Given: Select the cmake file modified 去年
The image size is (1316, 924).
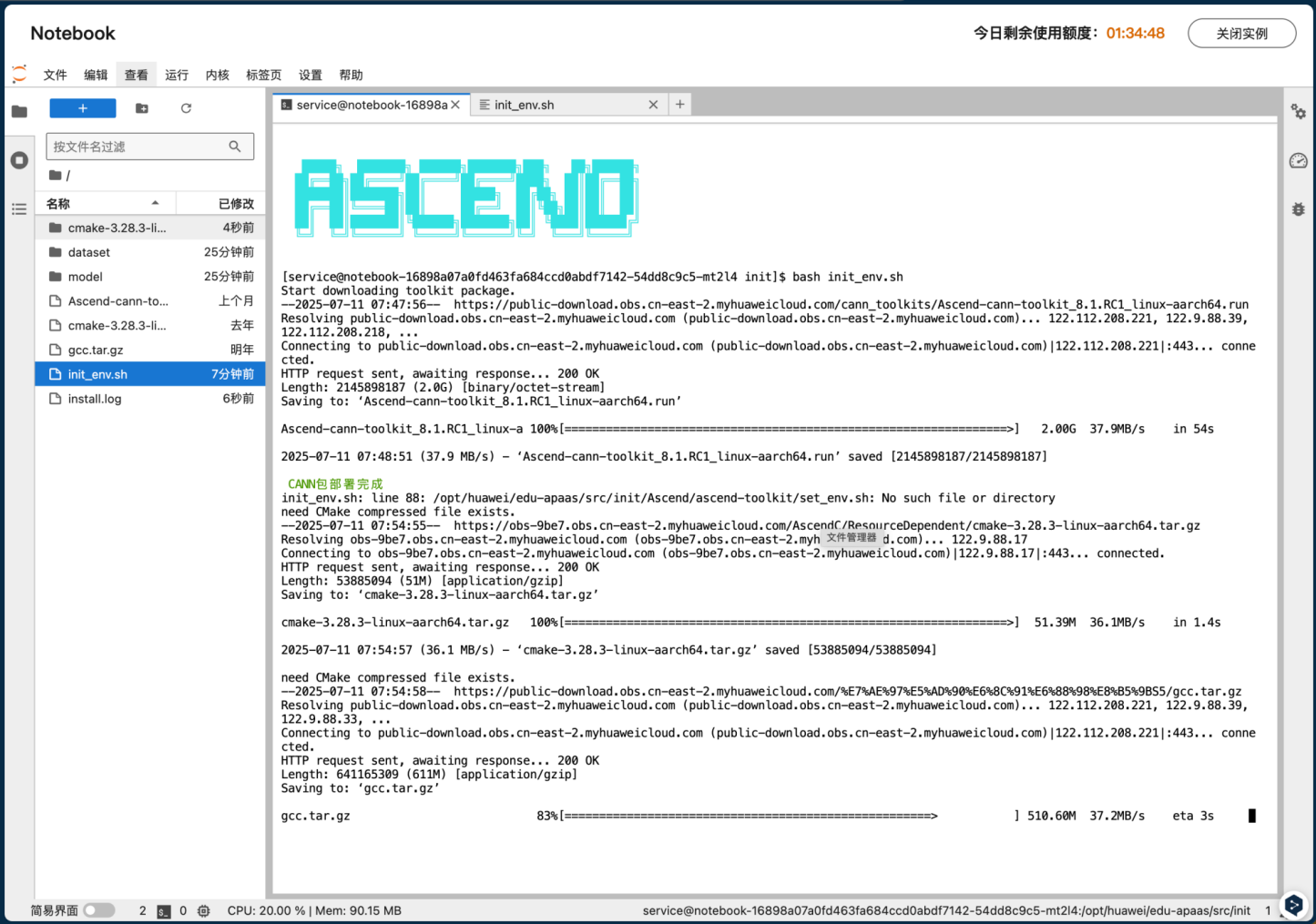Looking at the screenshot, I should [150, 325].
